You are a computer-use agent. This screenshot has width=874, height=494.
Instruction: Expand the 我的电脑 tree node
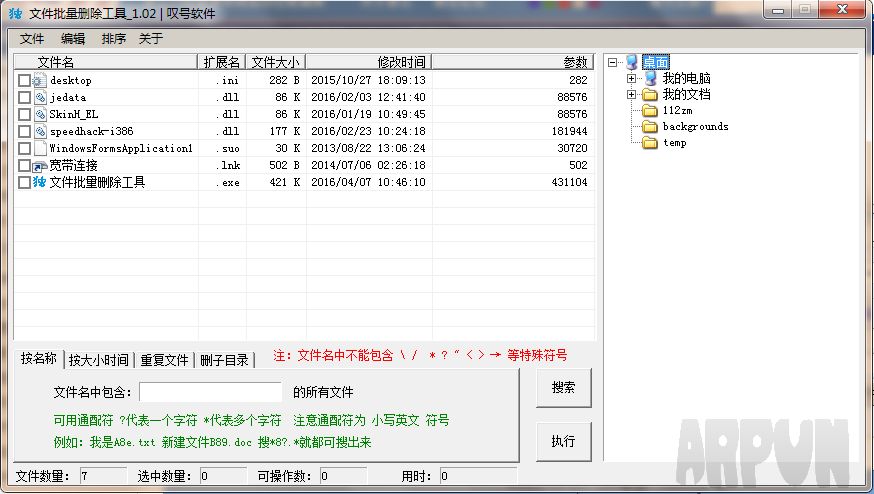pyautogui.click(x=632, y=78)
